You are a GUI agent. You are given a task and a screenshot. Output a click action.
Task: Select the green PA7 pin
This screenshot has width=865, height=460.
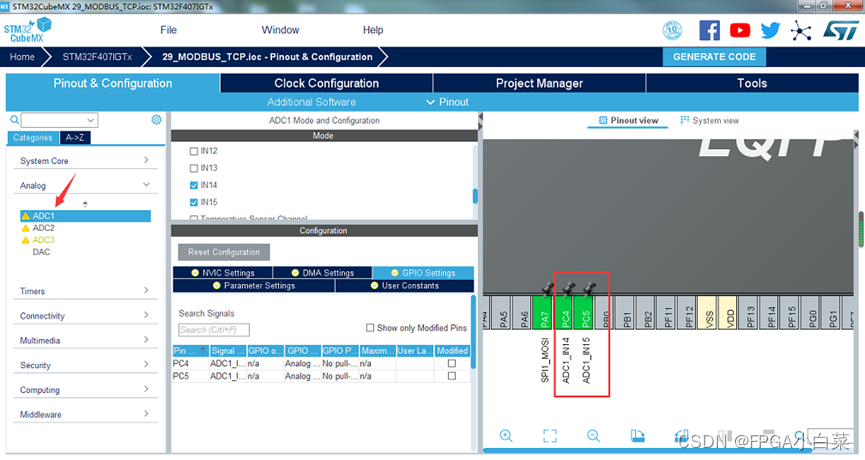coord(544,313)
